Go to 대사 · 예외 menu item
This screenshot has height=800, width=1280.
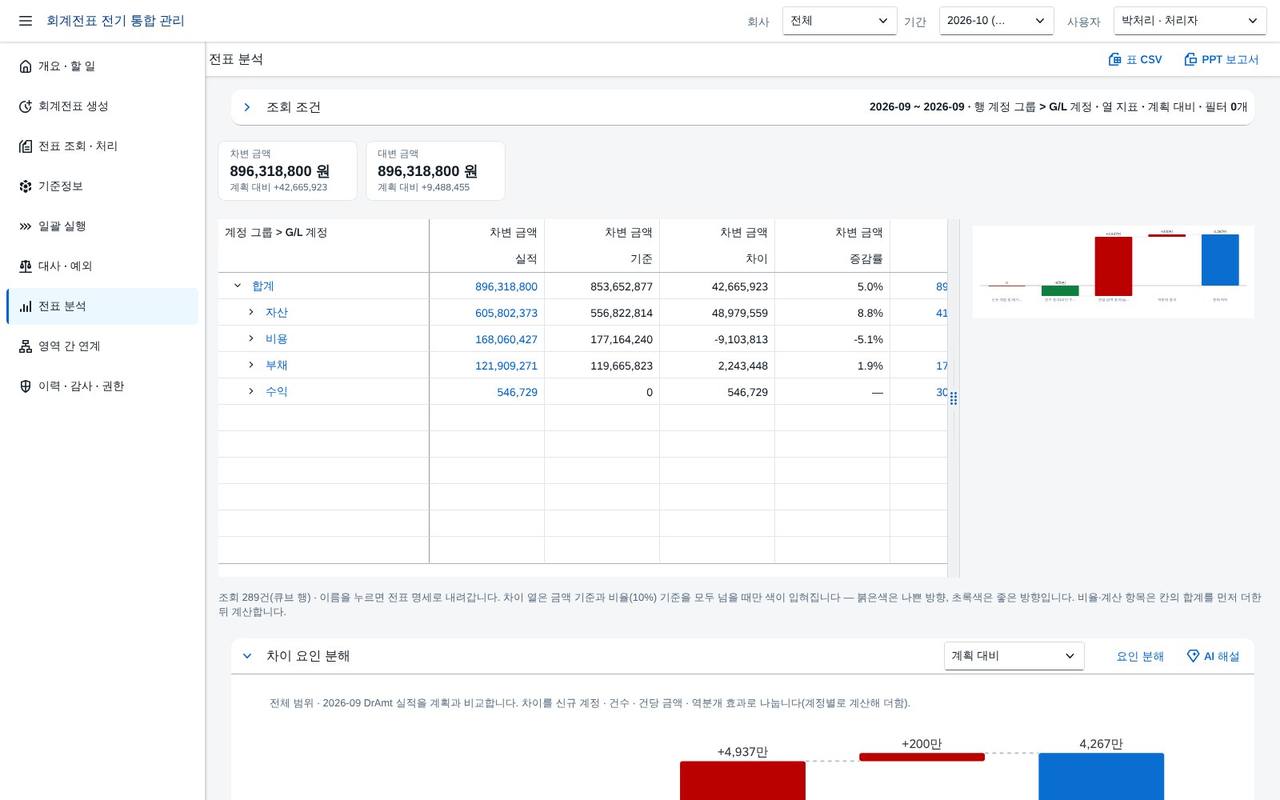click(102, 266)
